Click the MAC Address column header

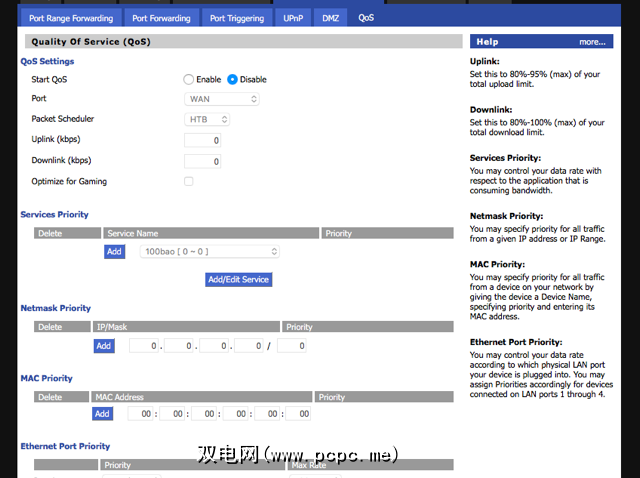202,397
